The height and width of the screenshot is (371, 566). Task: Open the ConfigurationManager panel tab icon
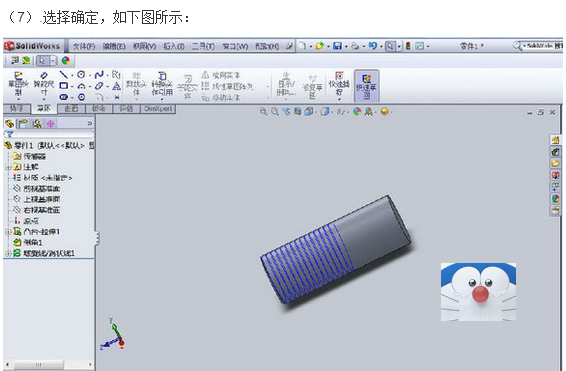pos(37,124)
